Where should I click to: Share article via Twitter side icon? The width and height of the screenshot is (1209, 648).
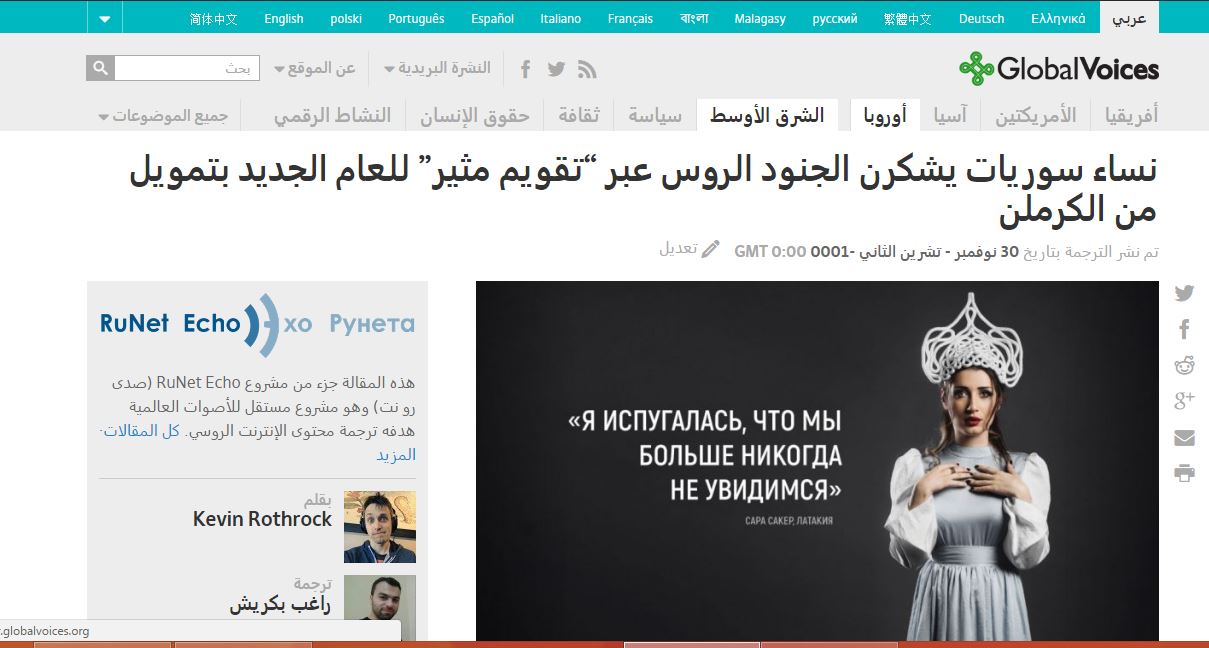(1184, 293)
